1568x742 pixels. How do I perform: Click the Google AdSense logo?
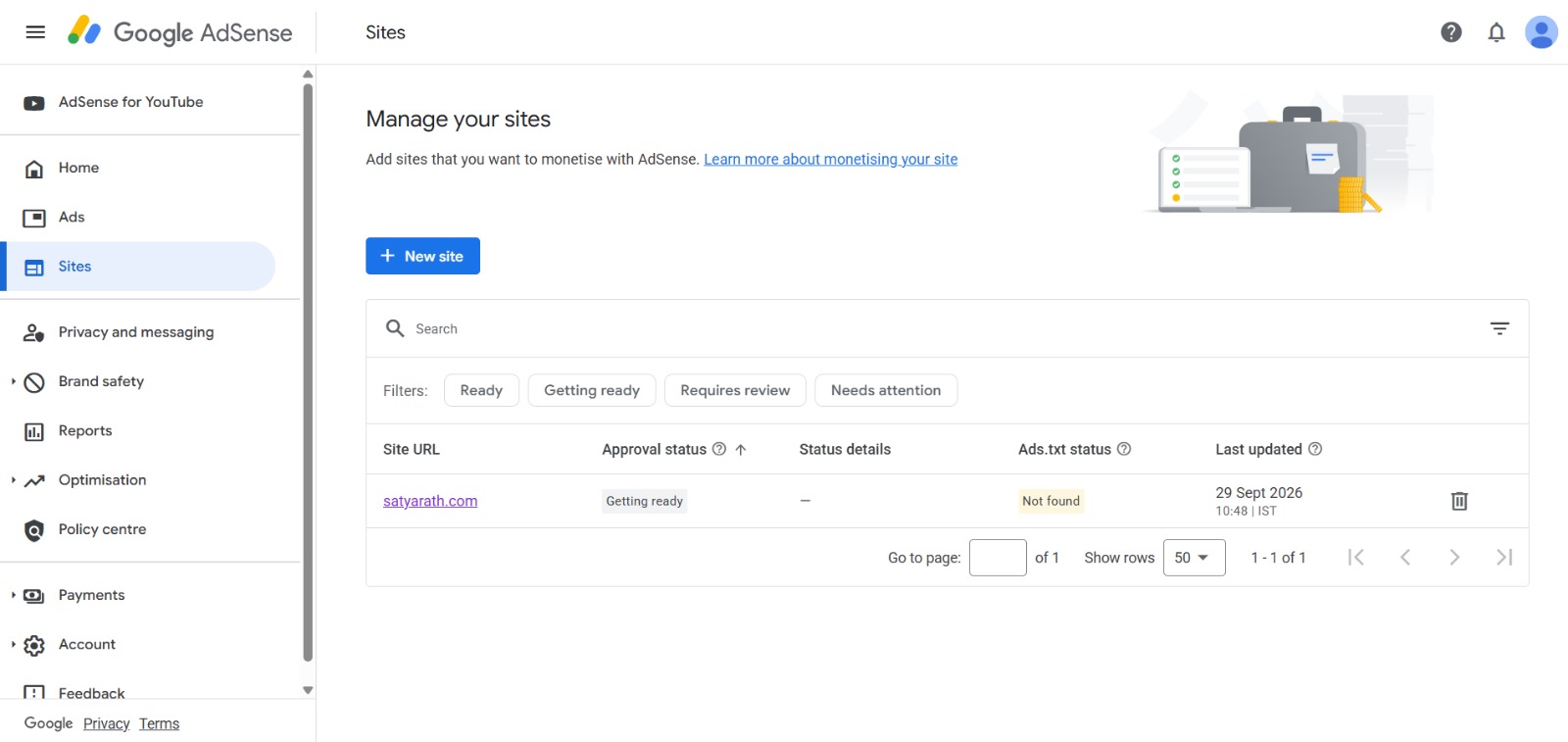179,32
